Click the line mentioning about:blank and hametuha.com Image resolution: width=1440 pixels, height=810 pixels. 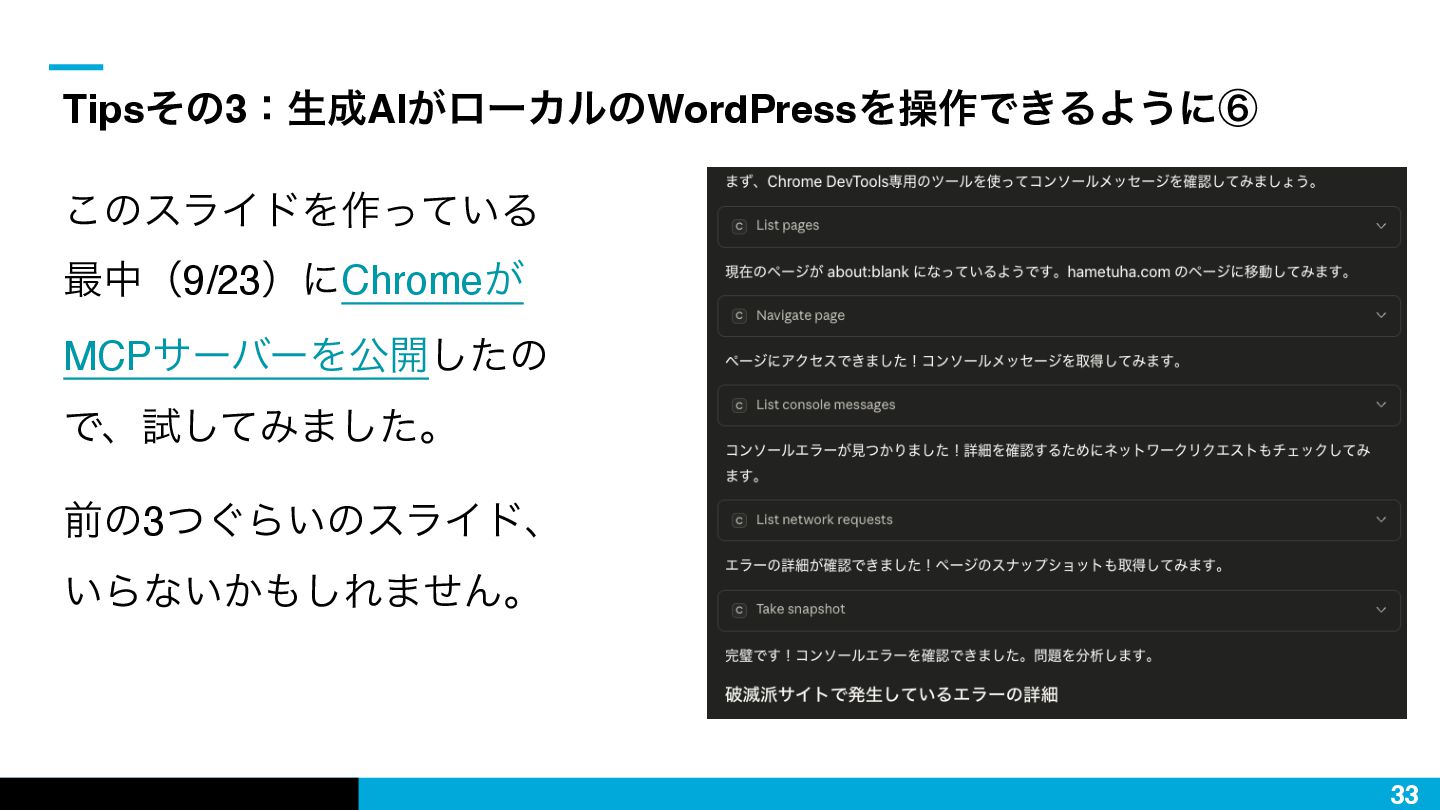coord(1038,271)
